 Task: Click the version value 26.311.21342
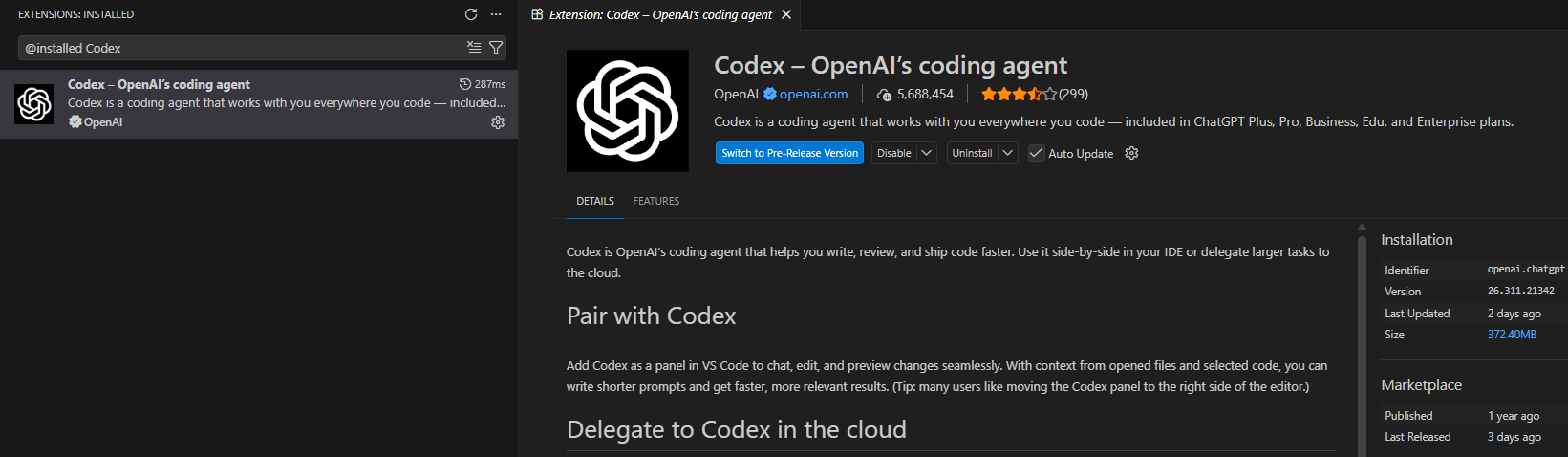pyautogui.click(x=1520, y=291)
